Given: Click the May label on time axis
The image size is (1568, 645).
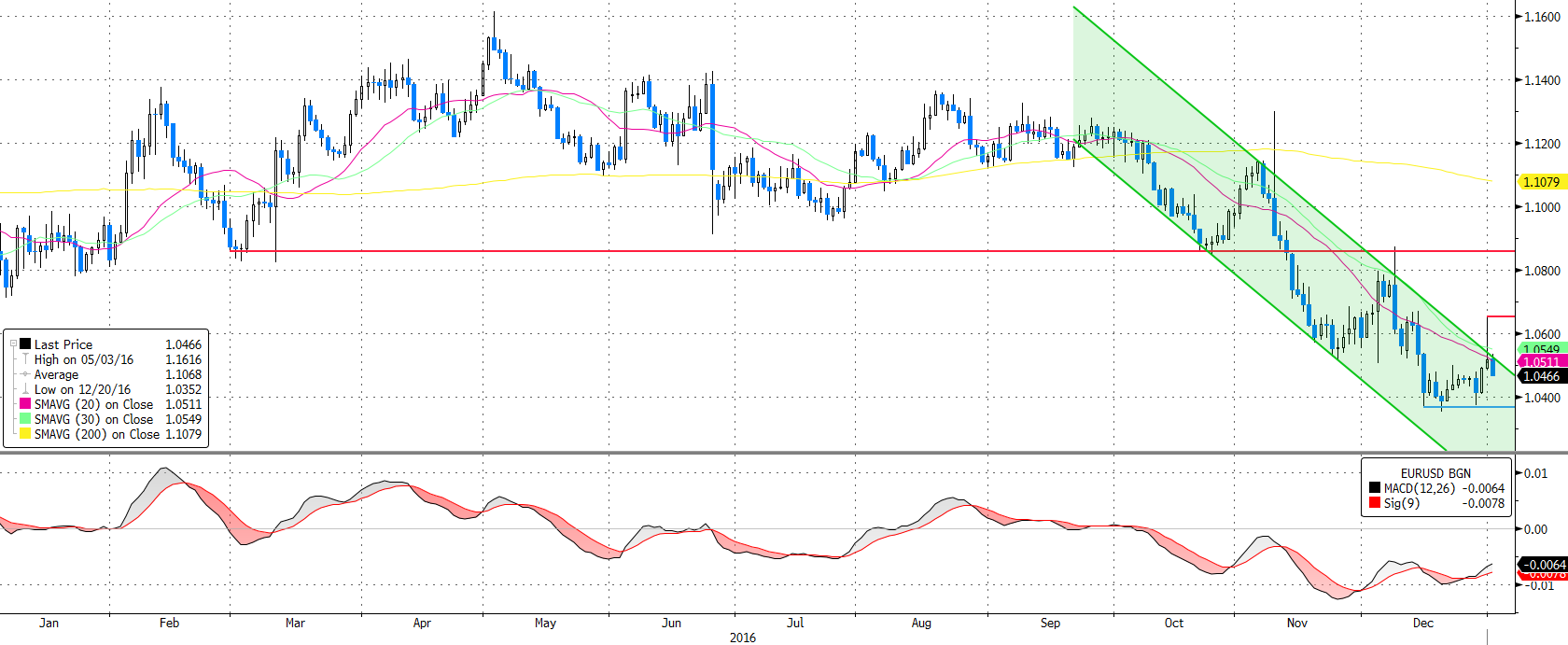Looking at the screenshot, I should click(x=545, y=623).
